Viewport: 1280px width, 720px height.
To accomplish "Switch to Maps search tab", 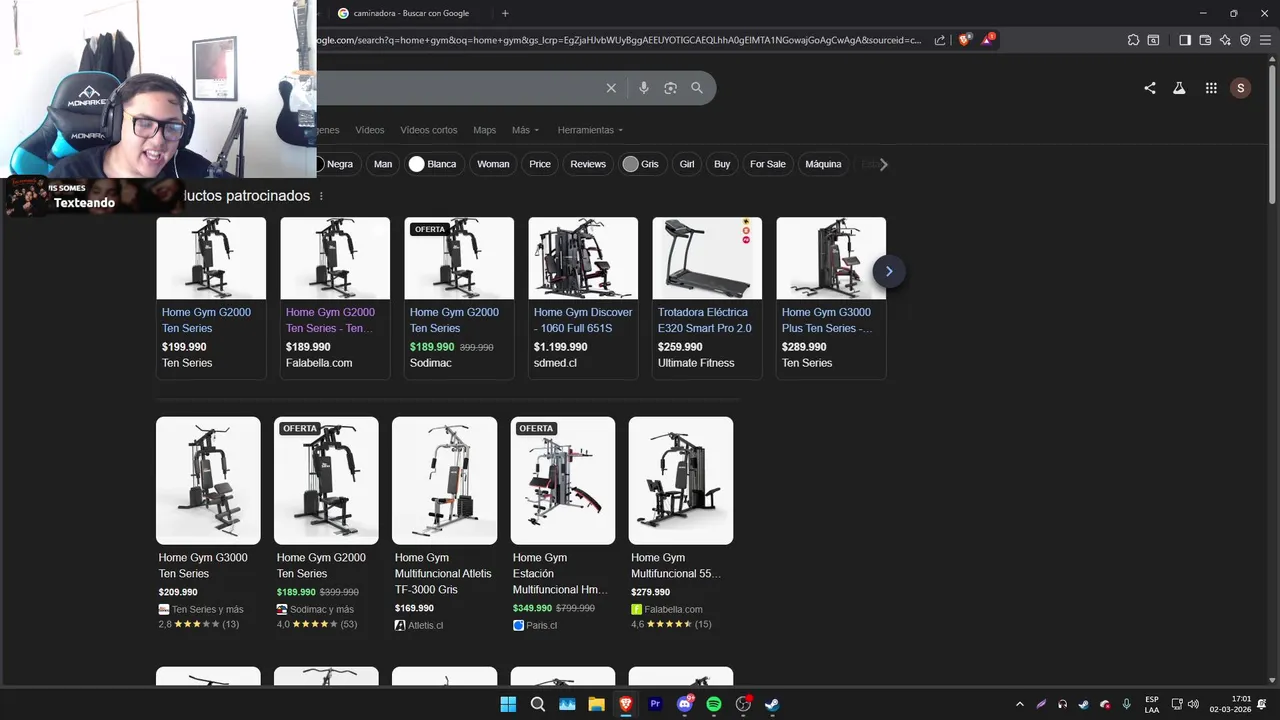I will click(485, 130).
